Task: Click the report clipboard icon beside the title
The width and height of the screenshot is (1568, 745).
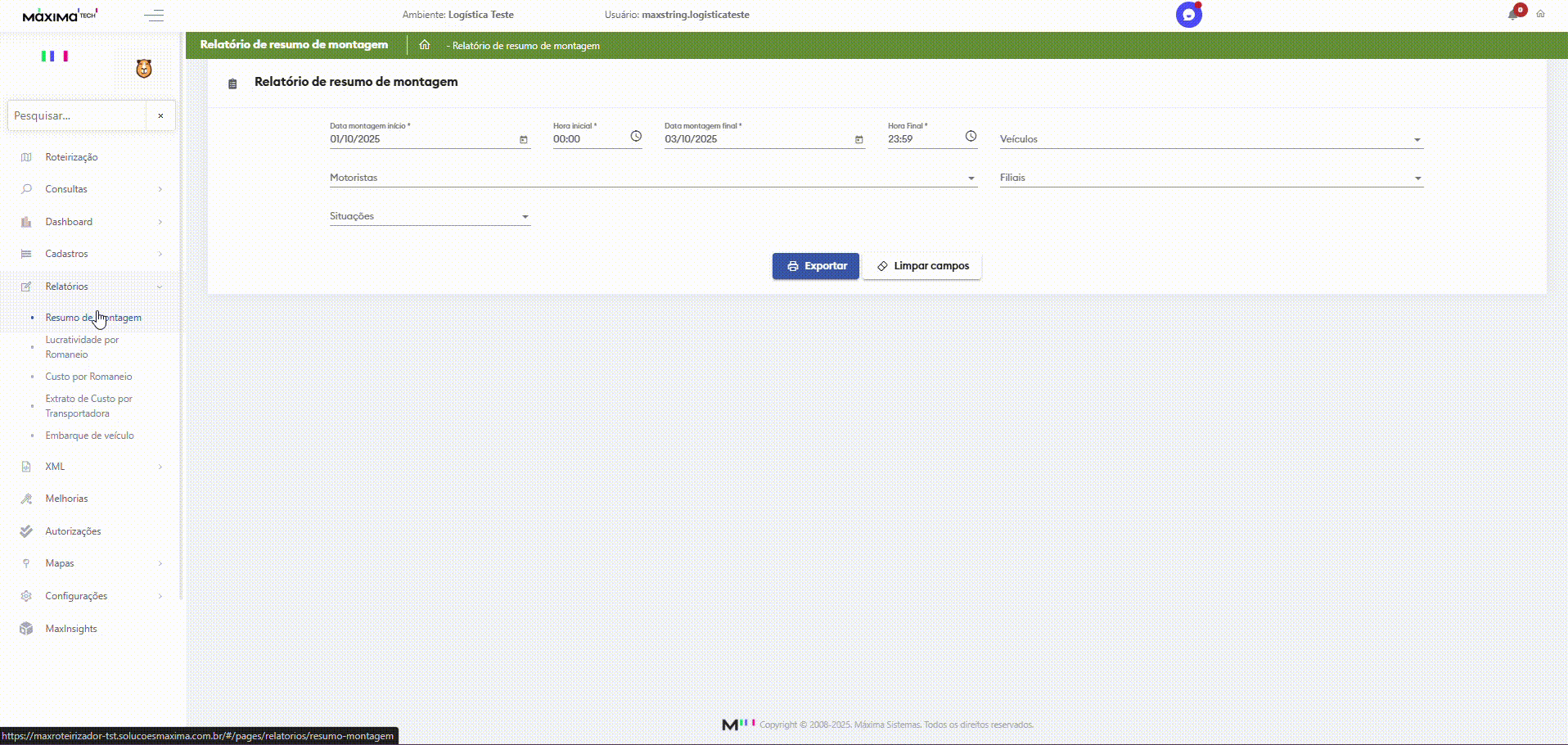Action: coord(232,84)
